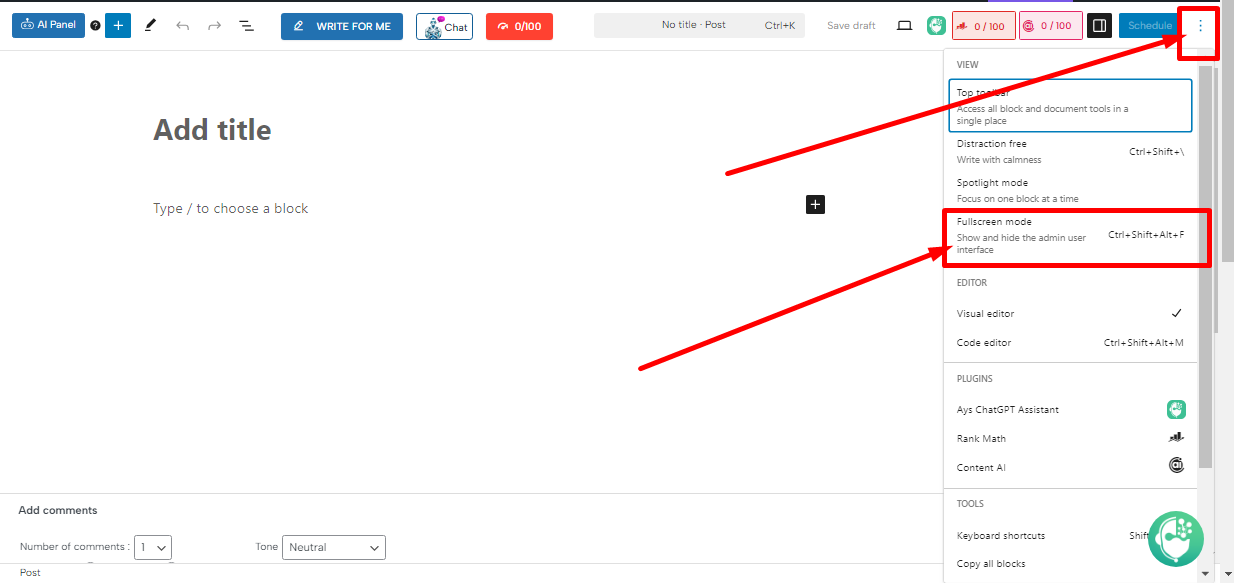Click the Undo arrow
1234x583 pixels.
(182, 25)
